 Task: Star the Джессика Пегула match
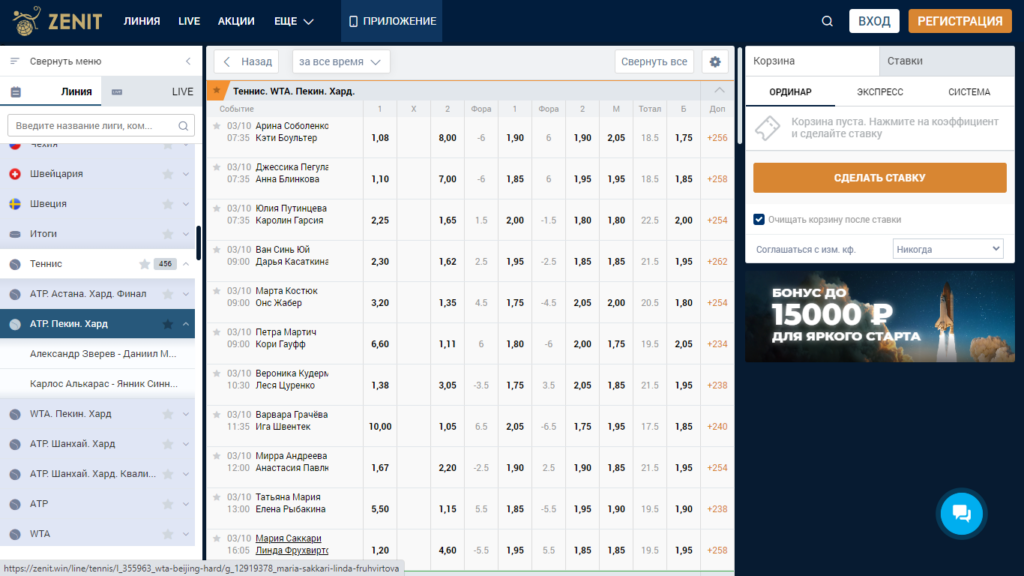217,167
